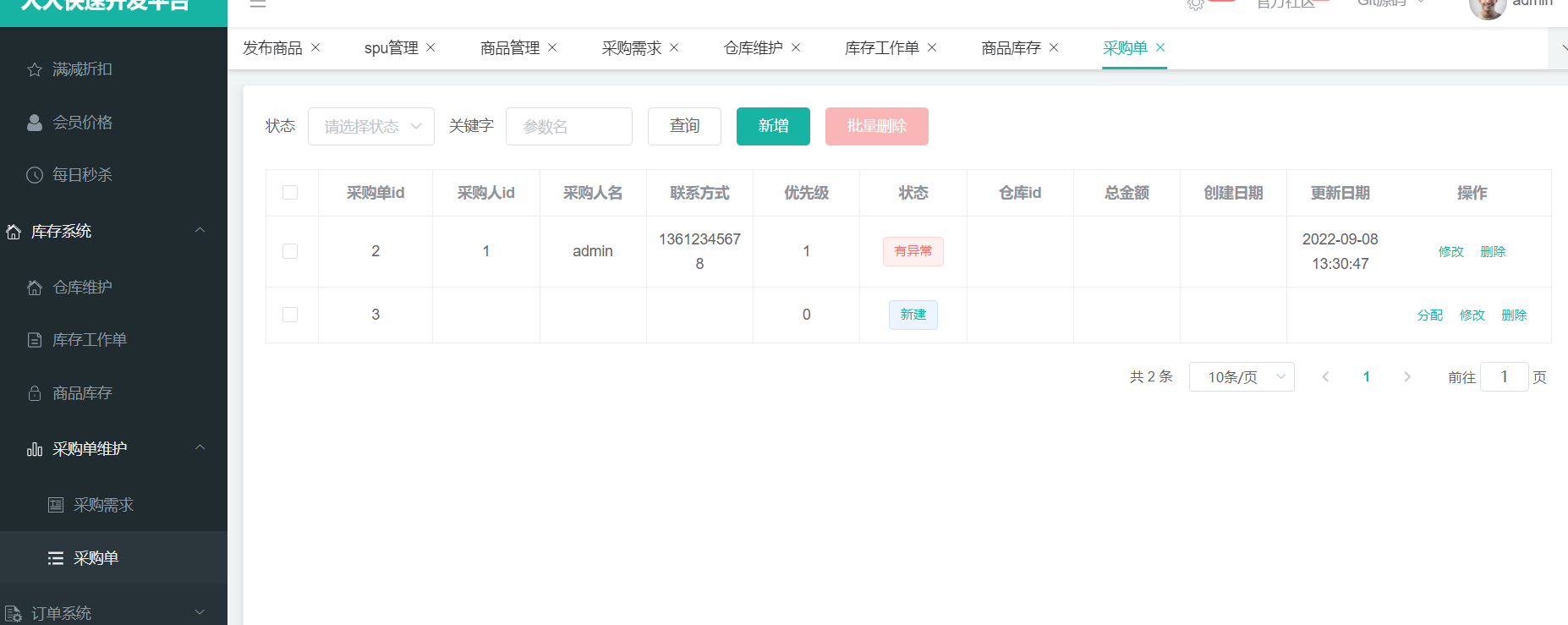Open 每日秒杀 in the sidebar
Viewport: 1568px width, 625px height.
(82, 175)
